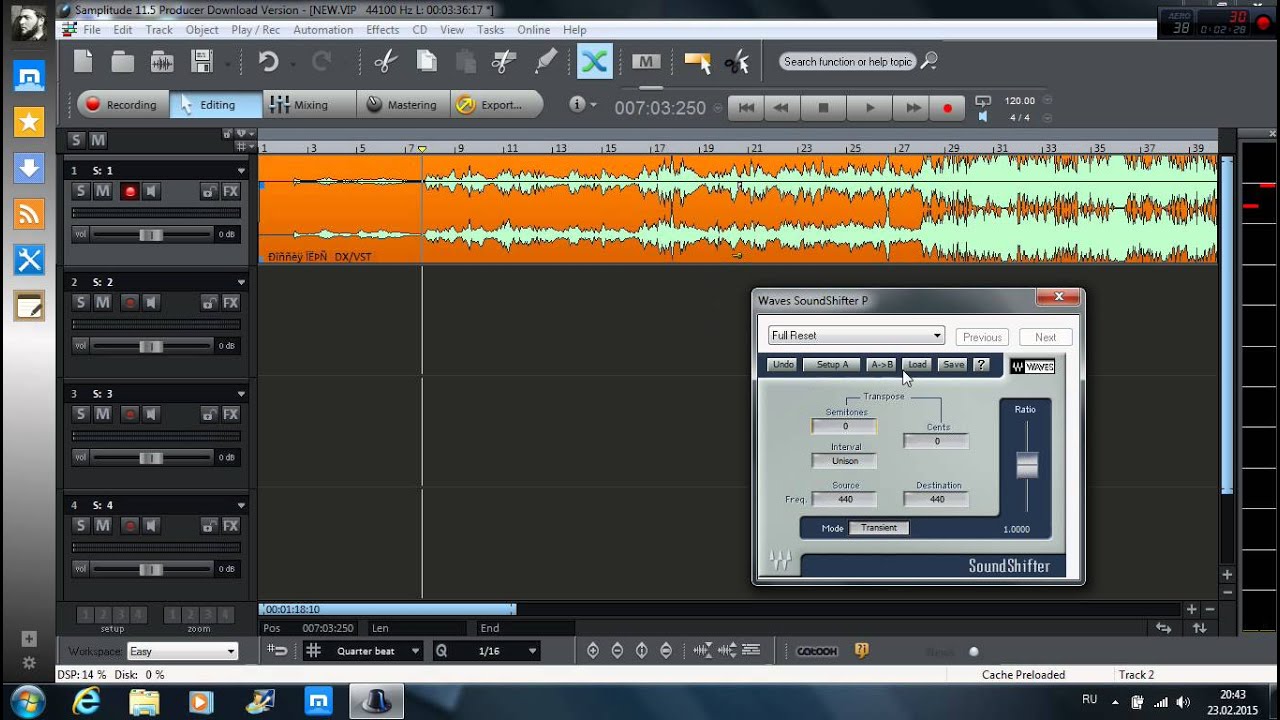This screenshot has height=720, width=1280.
Task: Click the magnifier icon beside the search field
Action: tap(929, 61)
